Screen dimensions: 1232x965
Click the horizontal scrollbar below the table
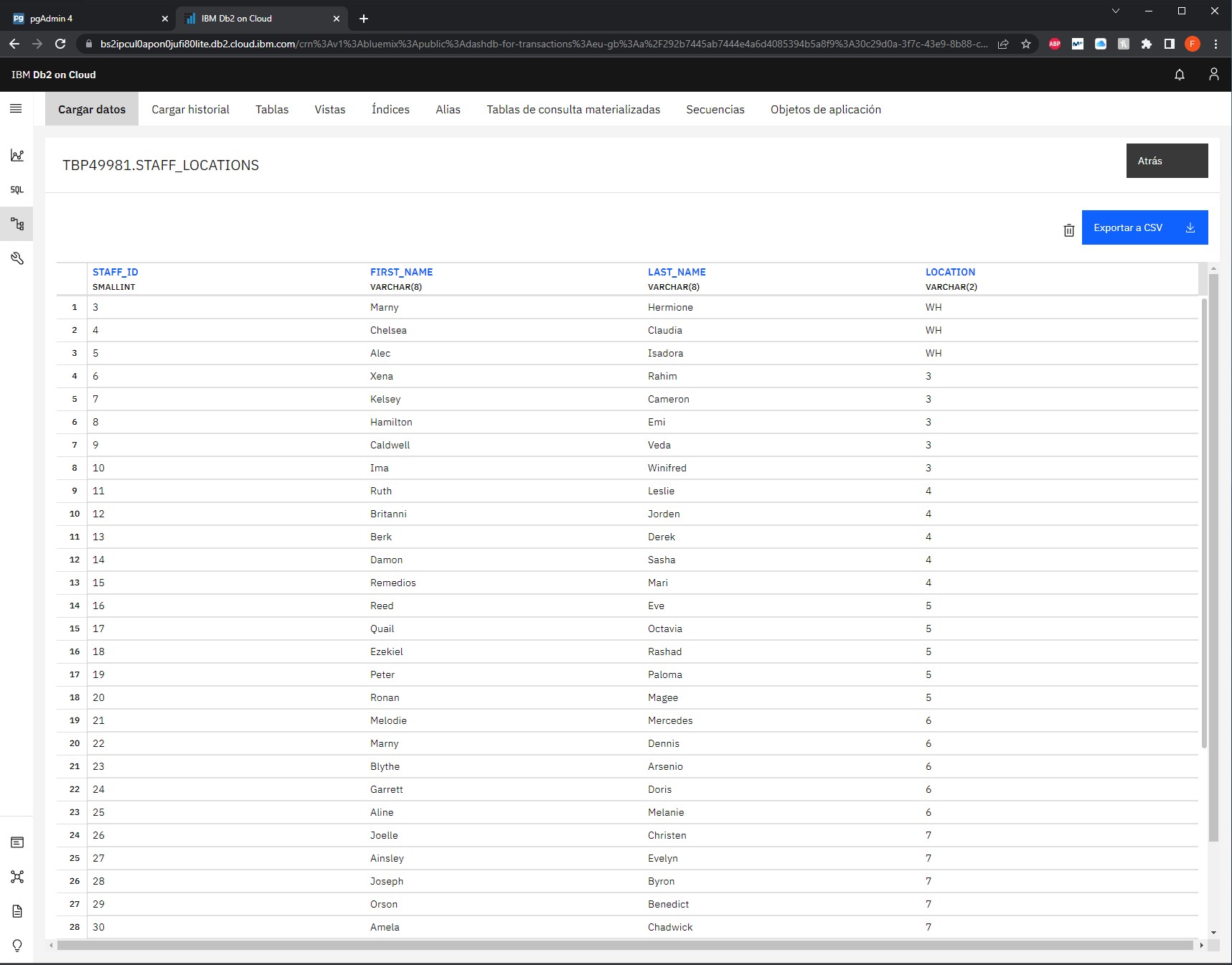617,946
